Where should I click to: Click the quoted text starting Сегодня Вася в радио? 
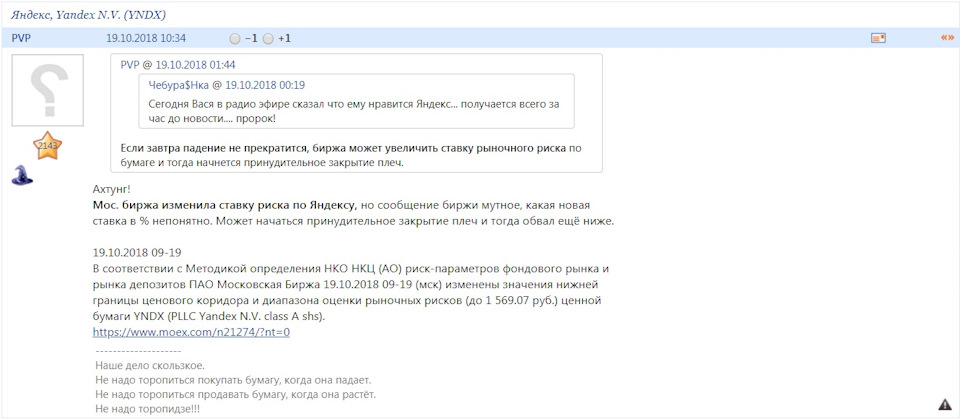coord(354,110)
